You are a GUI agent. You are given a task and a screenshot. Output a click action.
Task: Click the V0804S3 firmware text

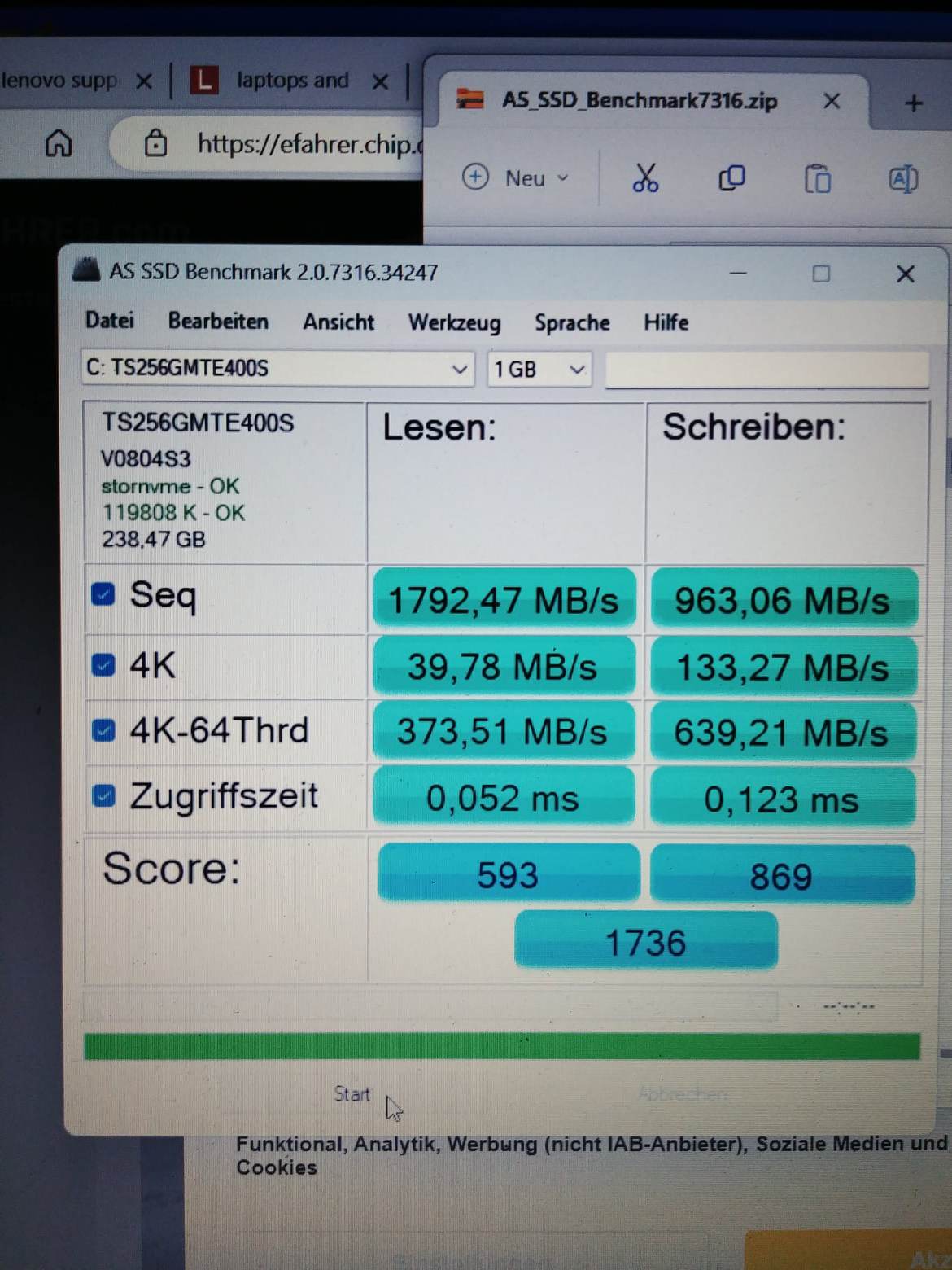pos(146,459)
